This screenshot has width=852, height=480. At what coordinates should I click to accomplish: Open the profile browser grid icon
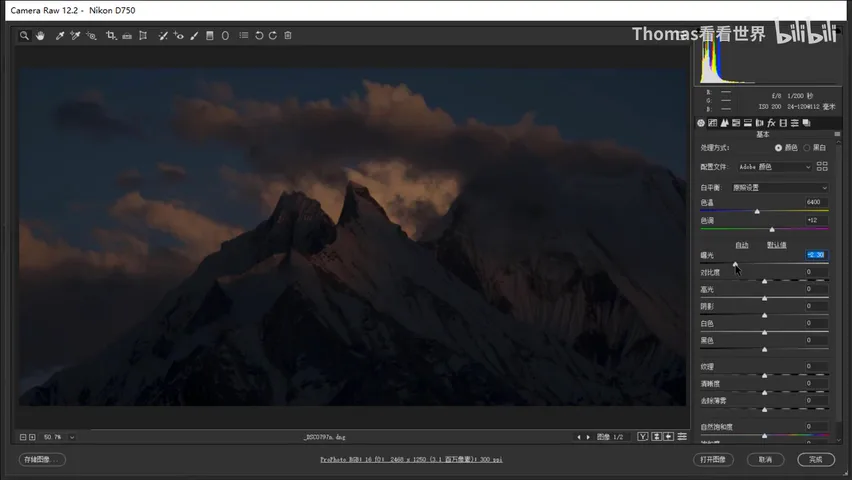click(x=822, y=166)
